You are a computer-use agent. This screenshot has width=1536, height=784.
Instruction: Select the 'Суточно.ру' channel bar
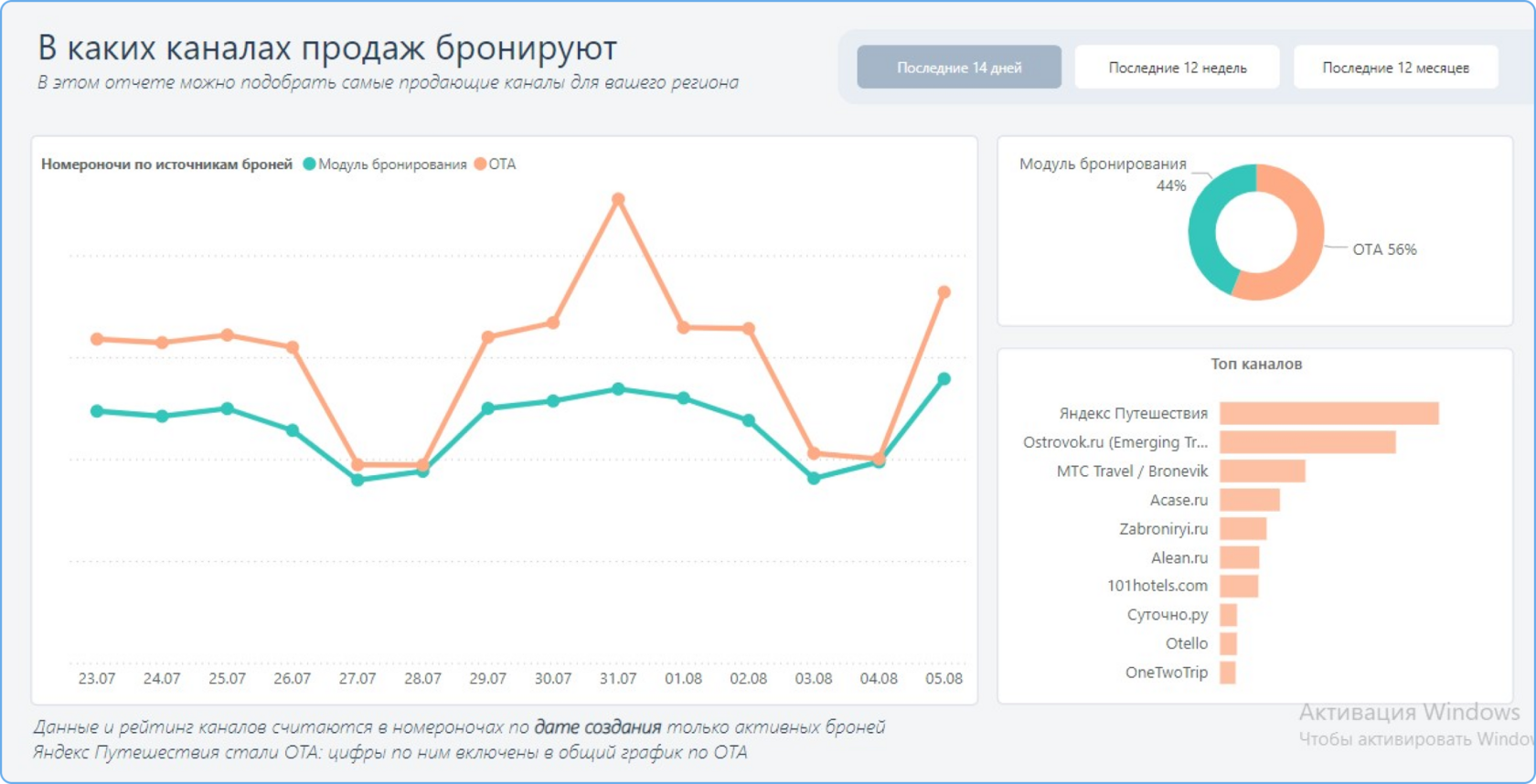[1229, 615]
